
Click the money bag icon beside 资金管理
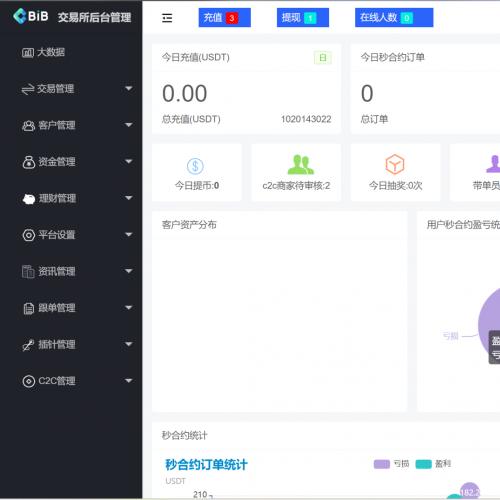(x=29, y=162)
